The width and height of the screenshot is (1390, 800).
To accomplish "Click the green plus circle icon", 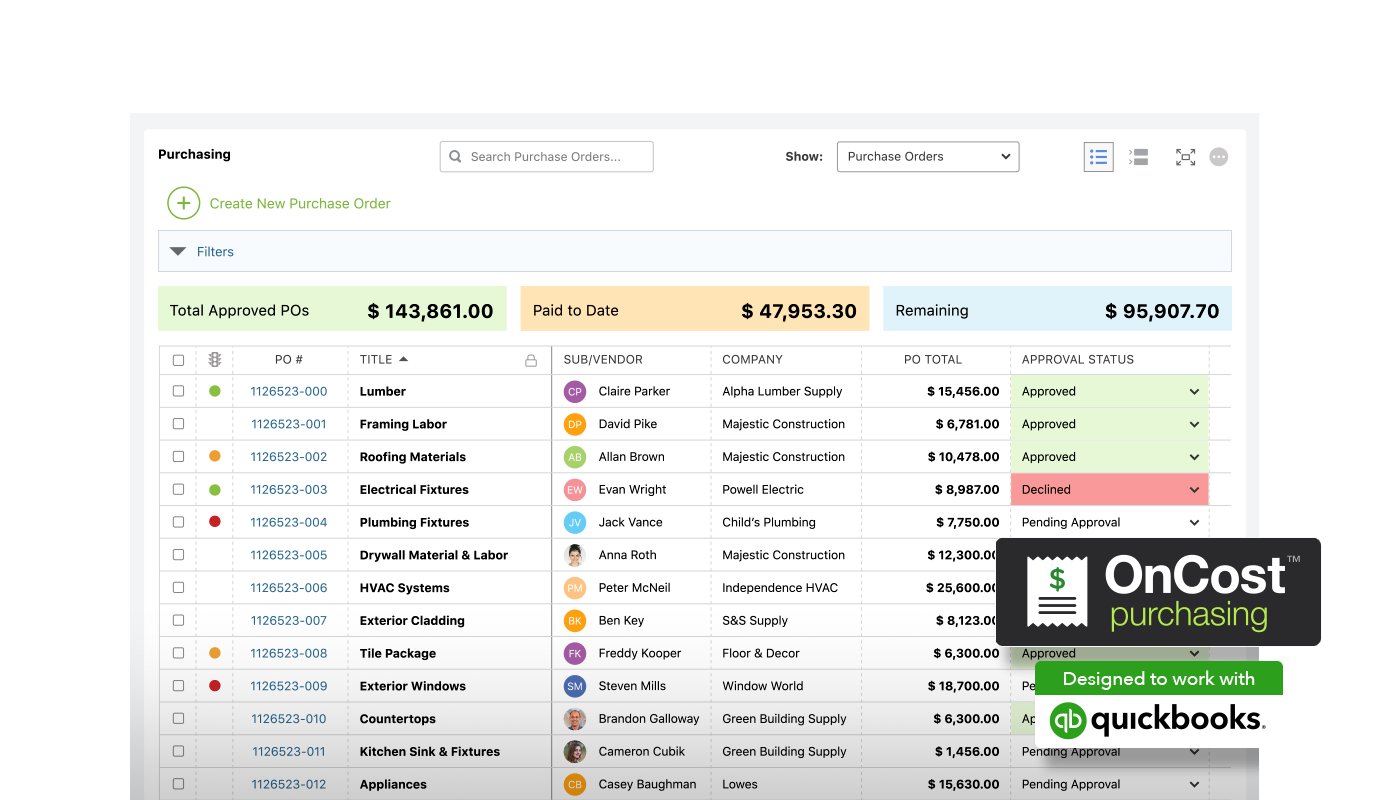I will [183, 203].
